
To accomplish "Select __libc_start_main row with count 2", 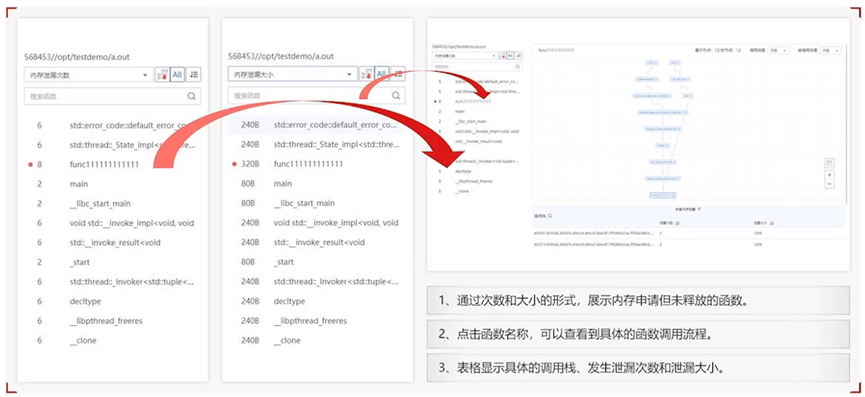I will coord(113,203).
